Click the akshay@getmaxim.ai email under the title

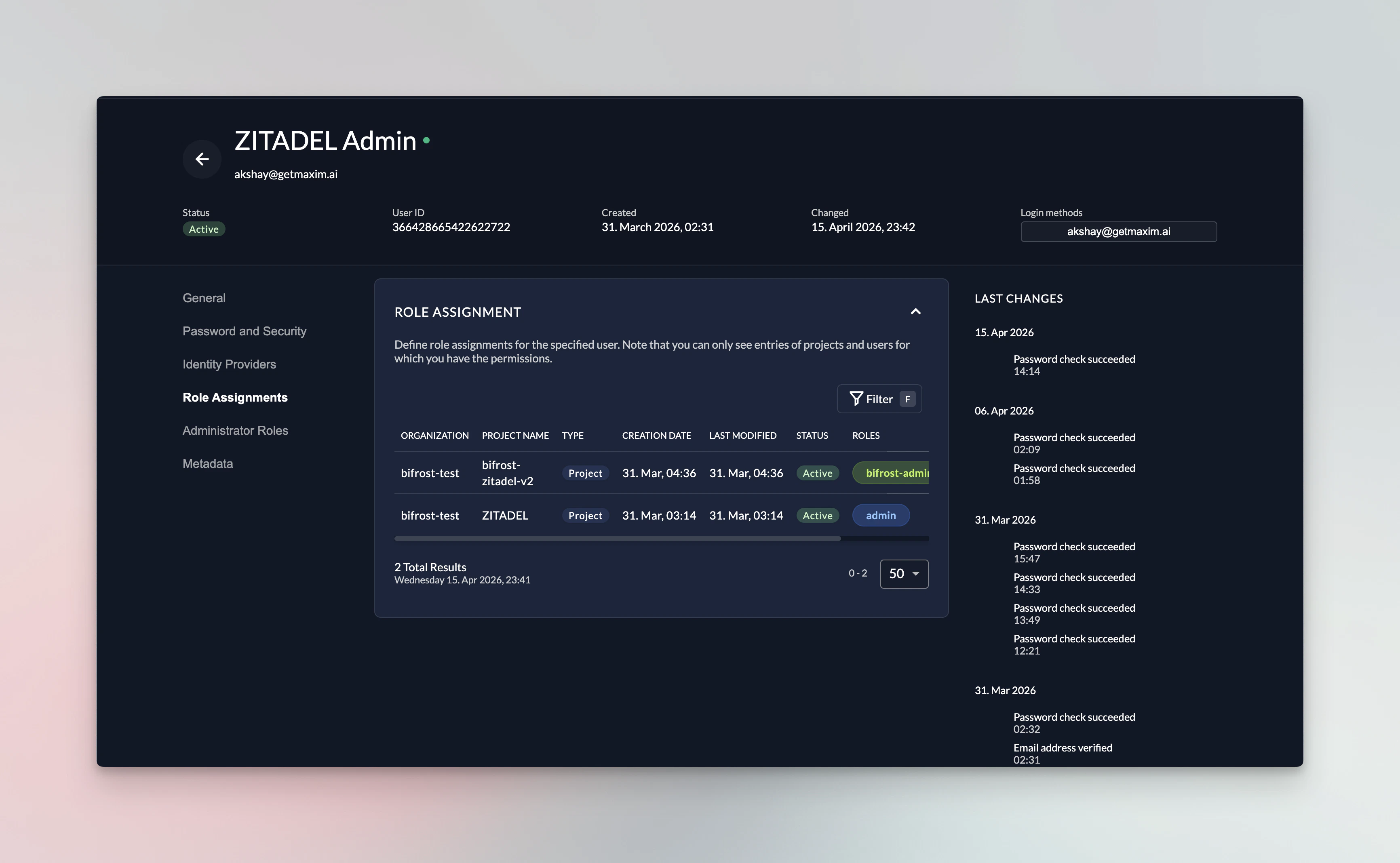click(285, 174)
